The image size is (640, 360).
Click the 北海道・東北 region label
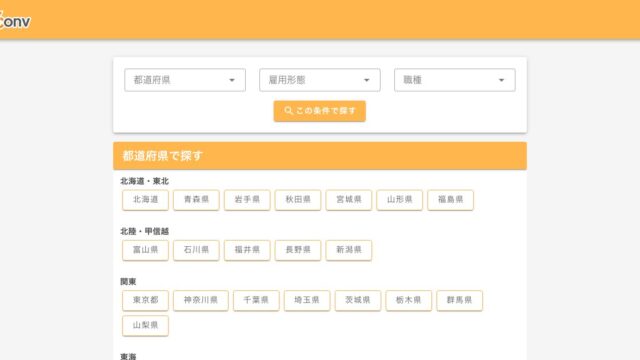[144, 181]
